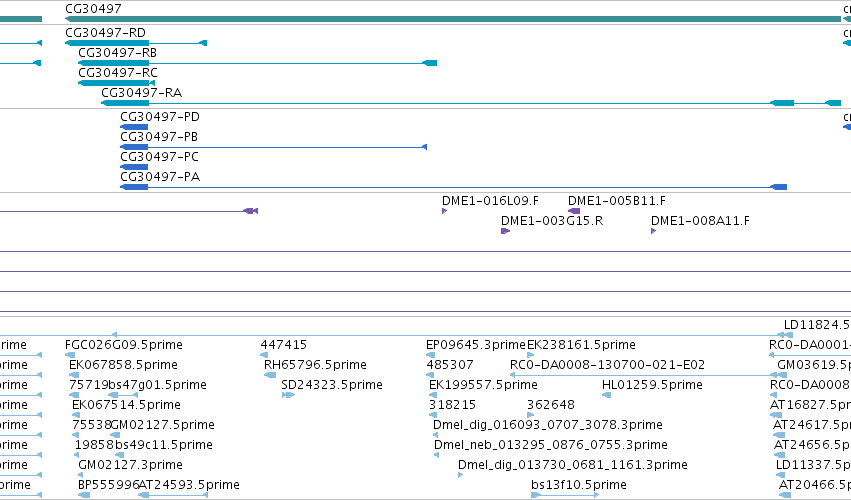Select the HL01259.5prime EST arrow
Screen dimensions: 851x500
click(607, 395)
